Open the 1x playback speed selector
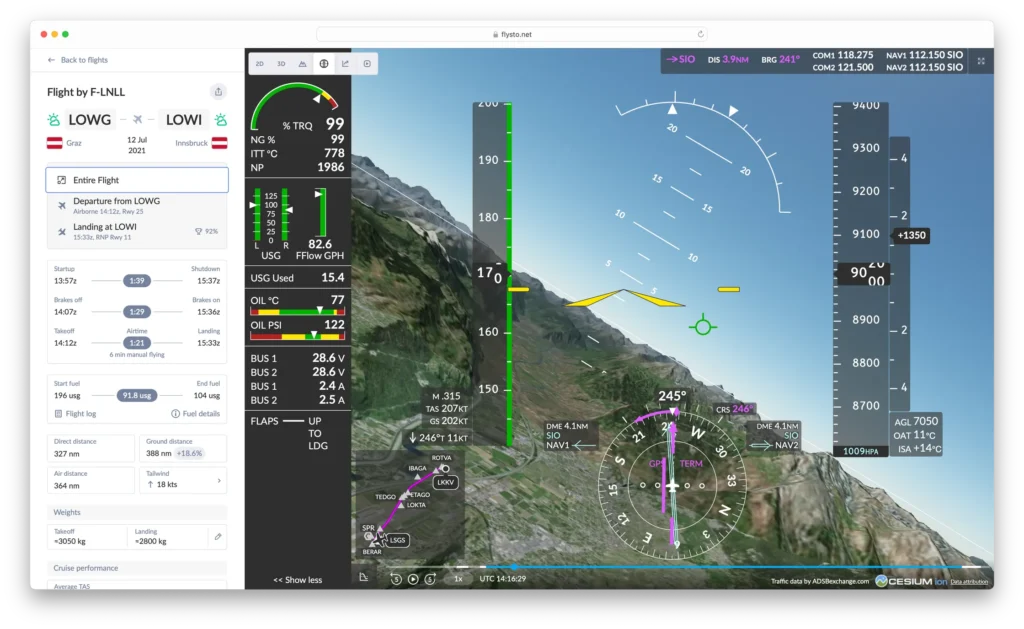 click(458, 578)
